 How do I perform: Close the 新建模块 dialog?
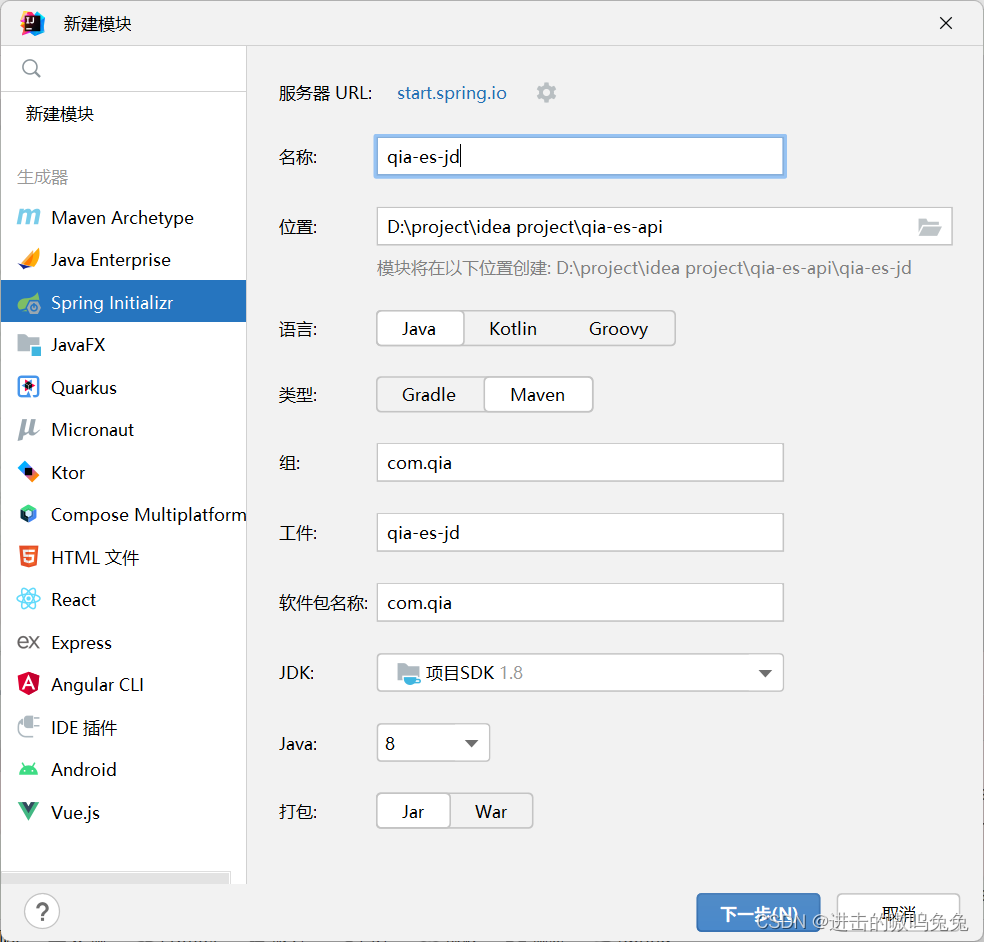[945, 23]
